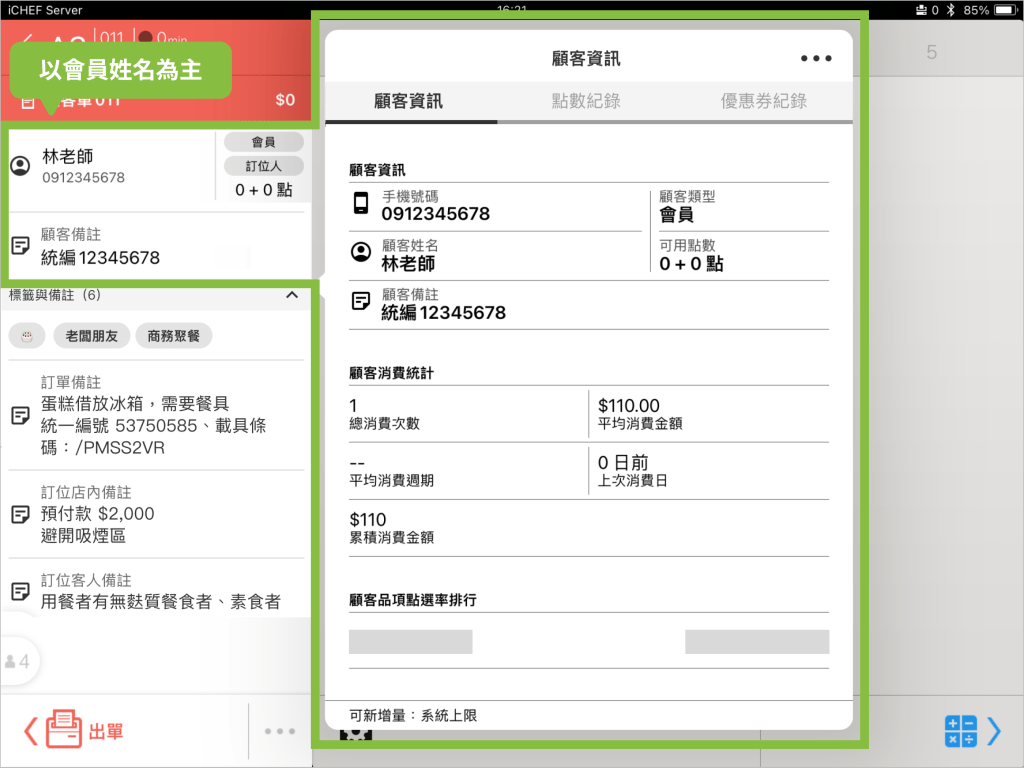Tap the person icon beside 顧客姓名 in popup
1024x768 pixels.
click(361, 253)
